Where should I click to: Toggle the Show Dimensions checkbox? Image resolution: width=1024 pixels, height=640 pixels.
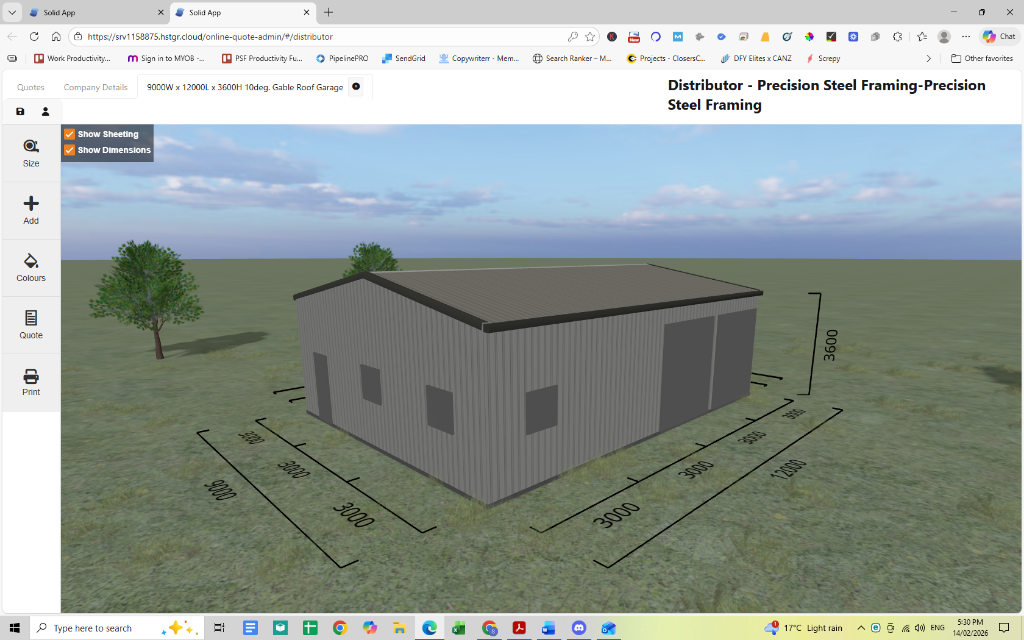point(69,150)
